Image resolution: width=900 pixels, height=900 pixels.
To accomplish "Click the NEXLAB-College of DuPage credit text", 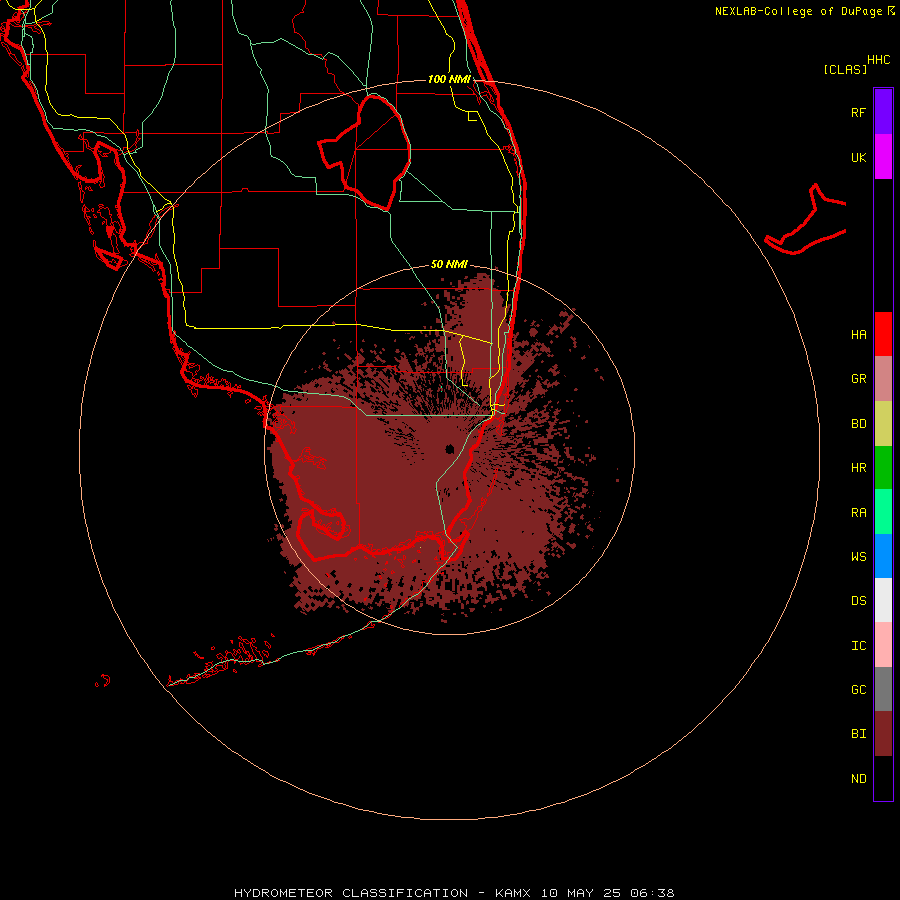I will tap(799, 11).
